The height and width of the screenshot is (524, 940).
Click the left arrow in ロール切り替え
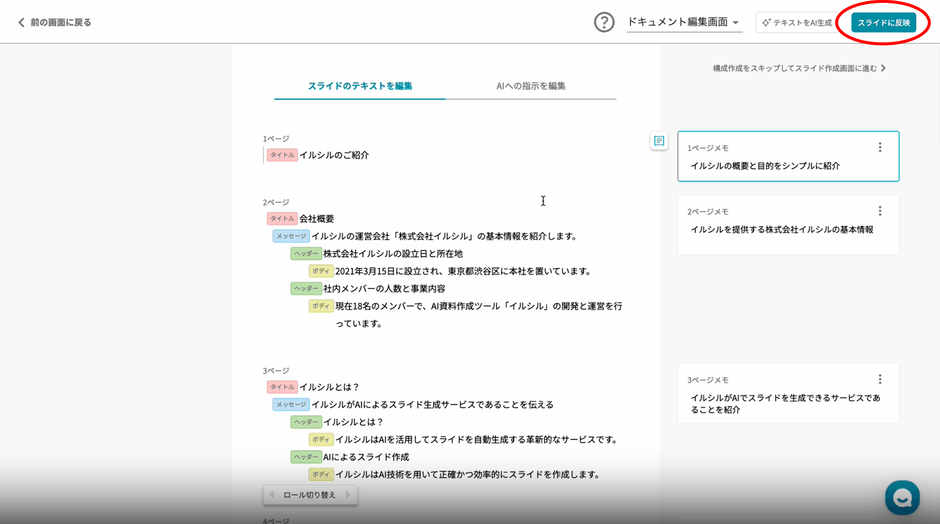[272, 495]
